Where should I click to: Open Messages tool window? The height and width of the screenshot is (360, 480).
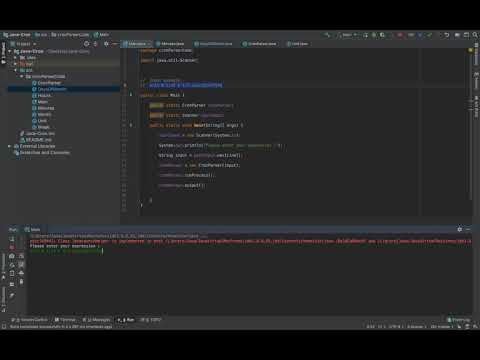[x=96, y=320]
